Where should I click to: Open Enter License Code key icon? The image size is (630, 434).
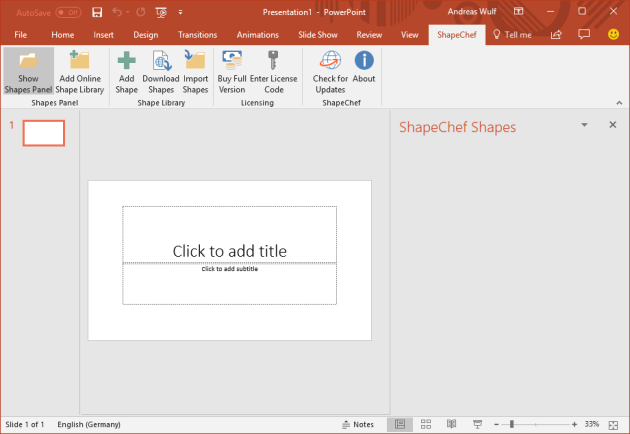point(273,60)
